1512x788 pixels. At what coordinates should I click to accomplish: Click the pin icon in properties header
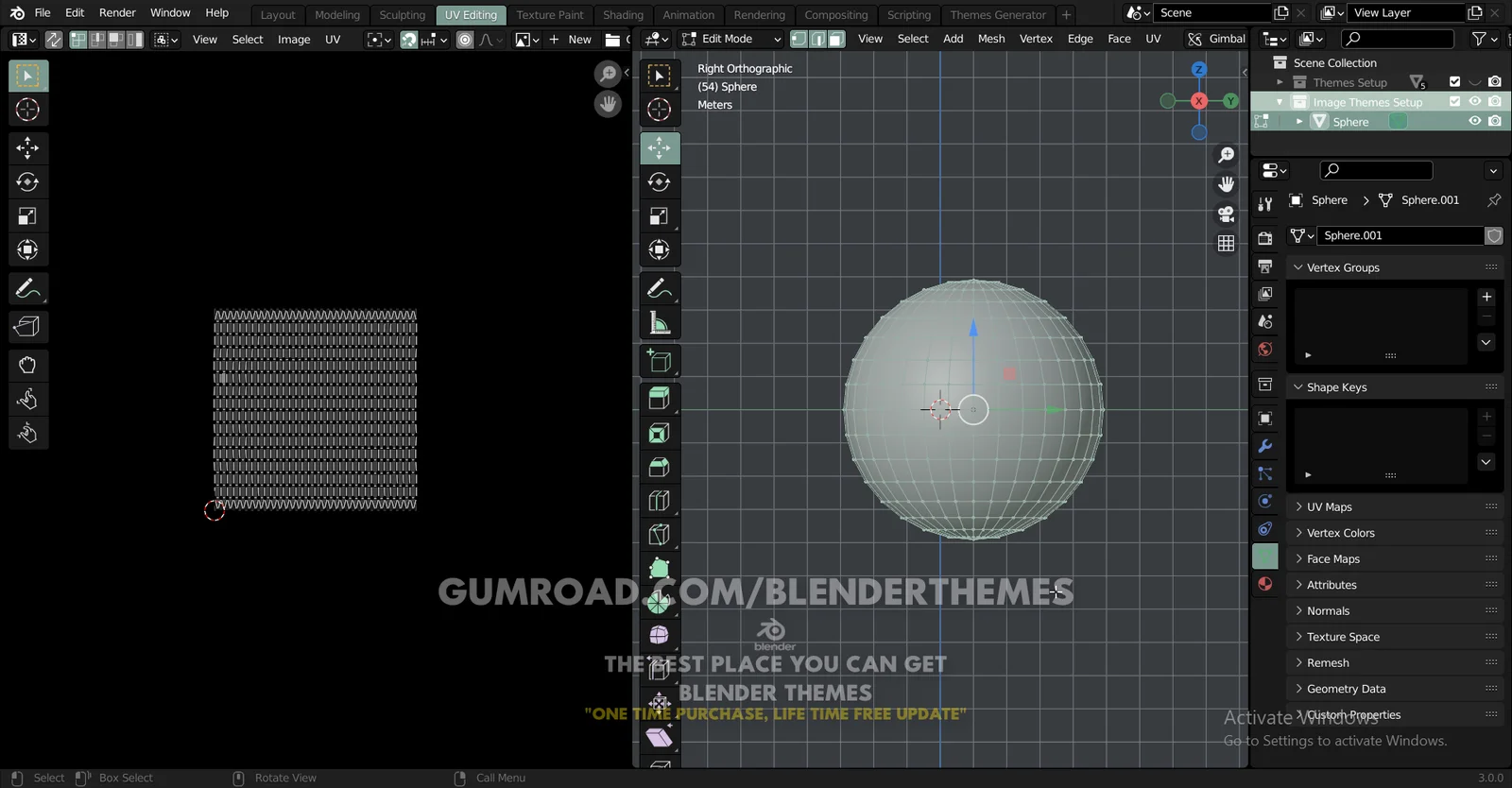[1494, 200]
